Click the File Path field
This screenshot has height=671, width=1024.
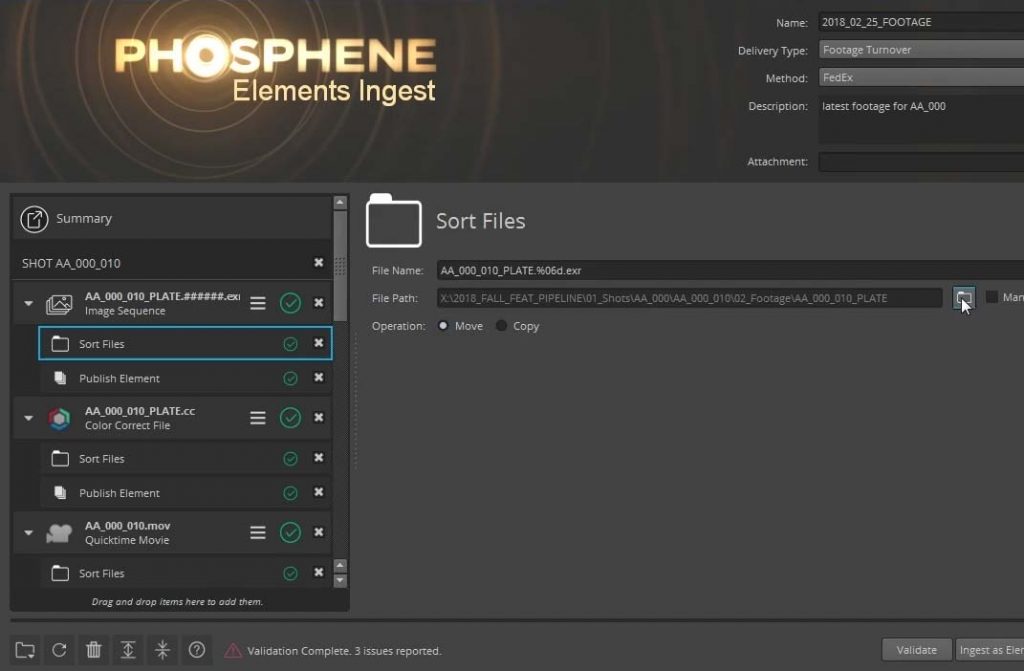tap(690, 299)
